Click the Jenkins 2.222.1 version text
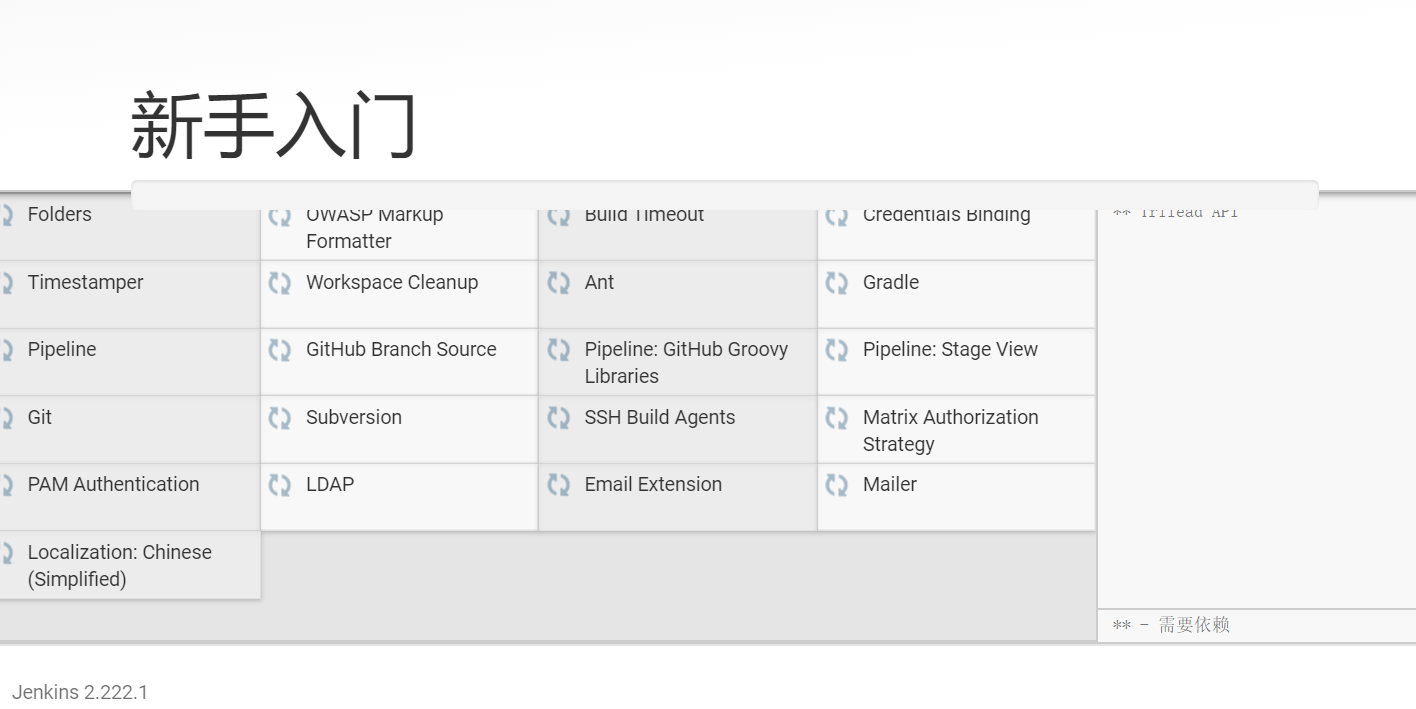 point(80,692)
